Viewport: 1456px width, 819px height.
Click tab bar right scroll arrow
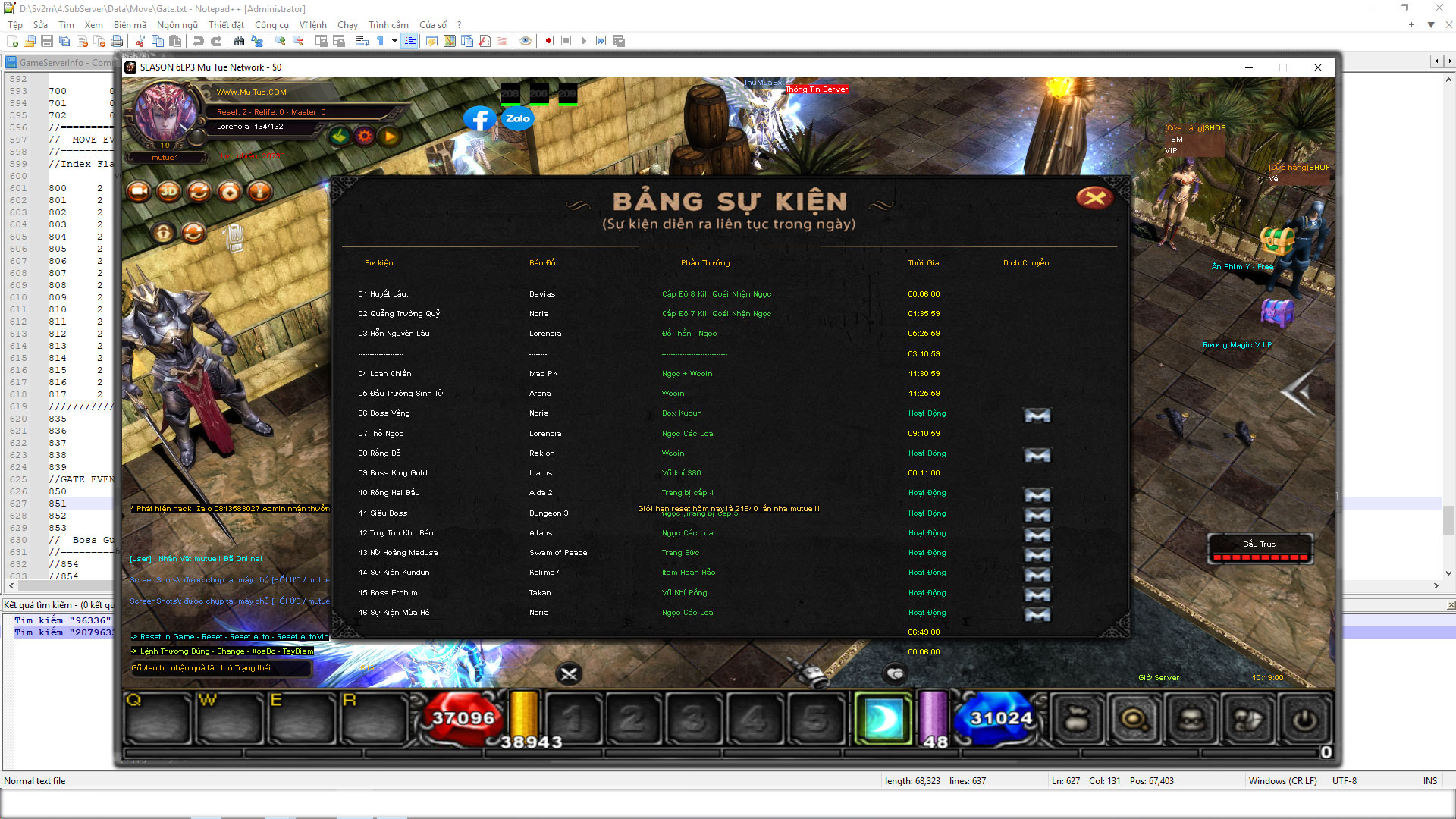[x=1449, y=61]
